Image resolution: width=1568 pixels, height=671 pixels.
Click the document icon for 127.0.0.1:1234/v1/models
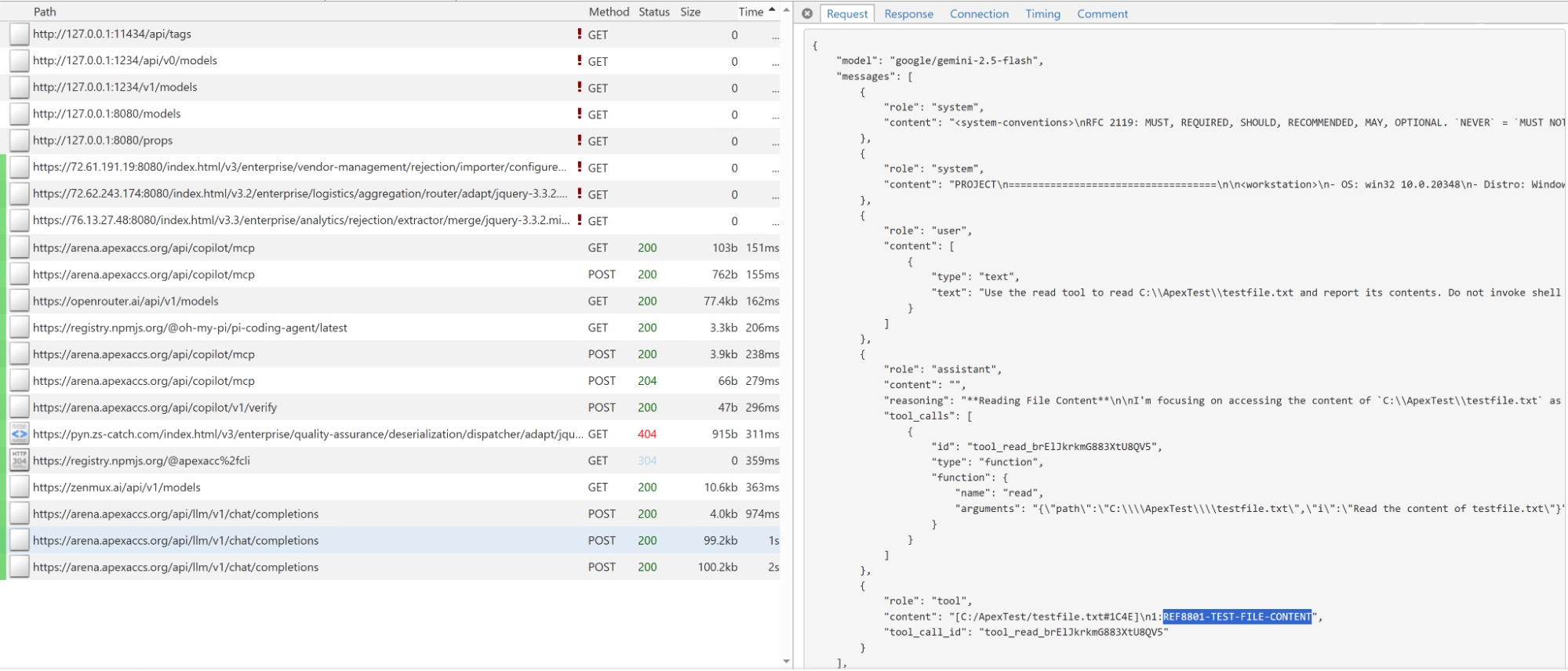(20, 87)
